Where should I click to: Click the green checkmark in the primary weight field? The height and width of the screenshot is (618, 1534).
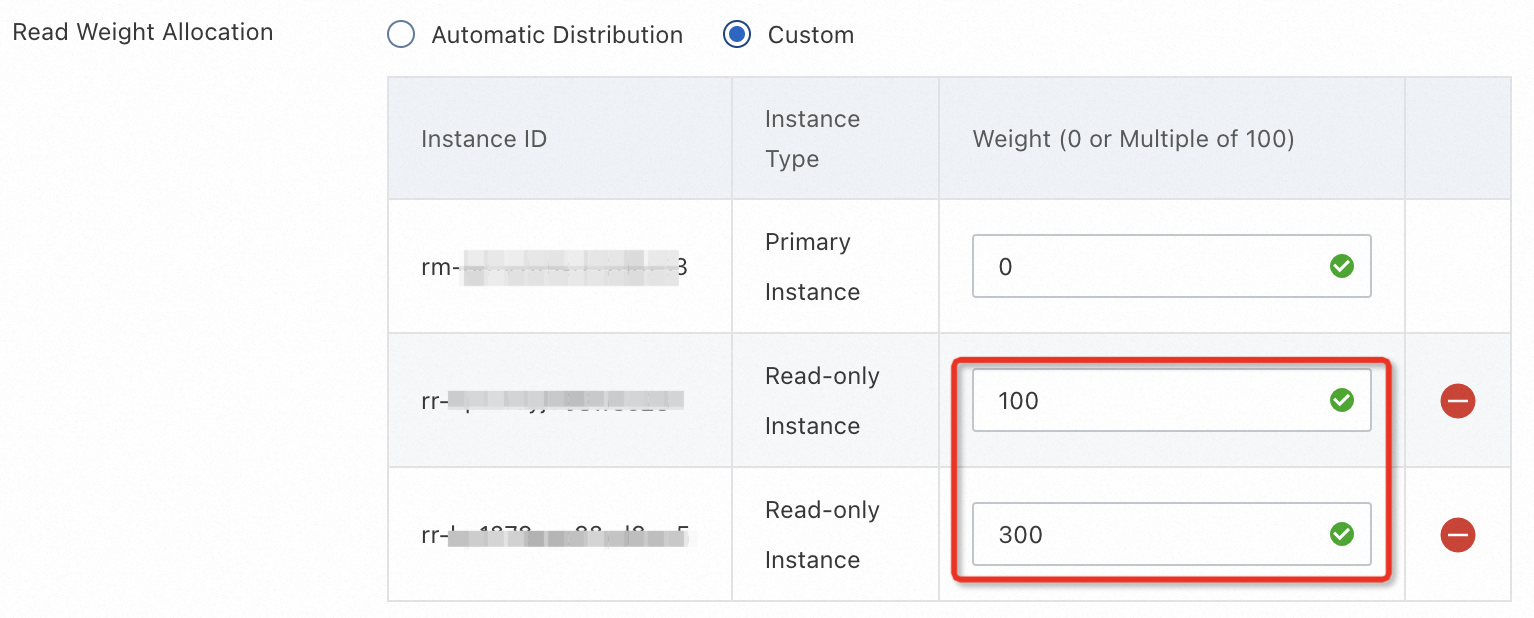click(x=1341, y=266)
